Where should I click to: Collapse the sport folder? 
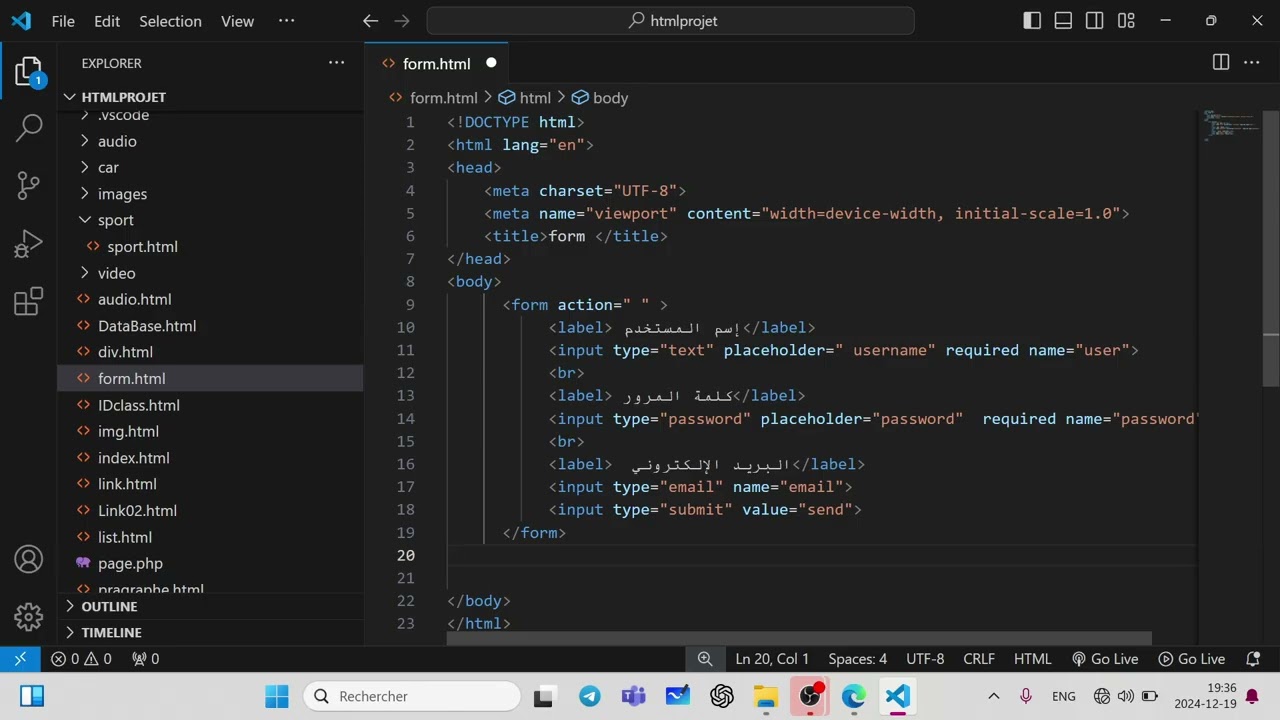115,220
